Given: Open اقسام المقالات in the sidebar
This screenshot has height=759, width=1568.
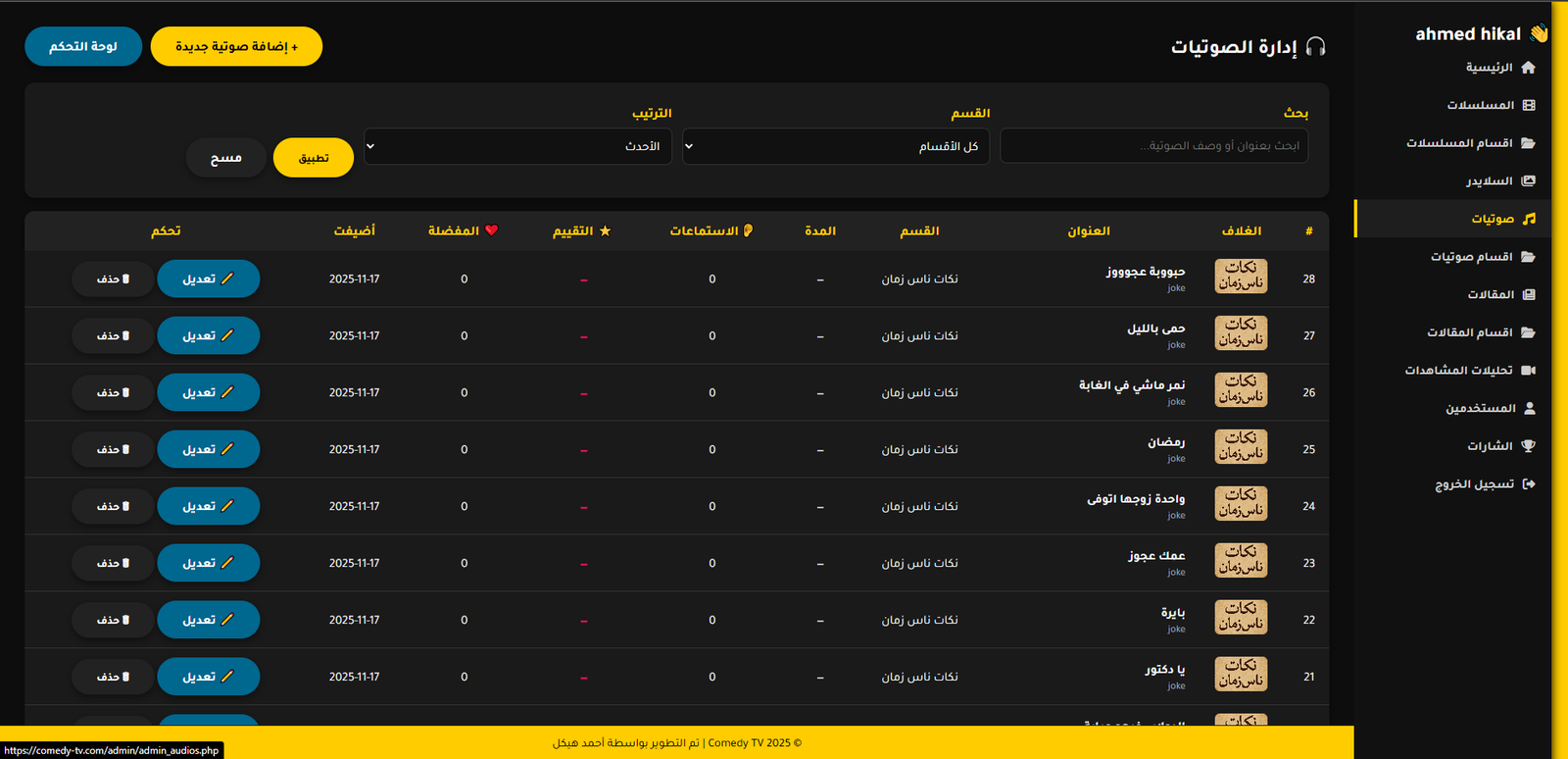Looking at the screenshot, I should [1469, 332].
